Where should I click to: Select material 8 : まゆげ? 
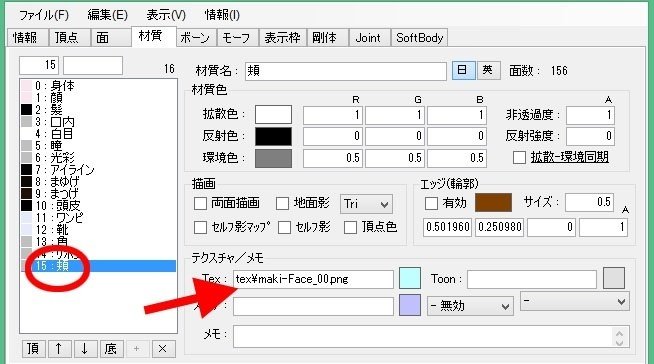98,182
